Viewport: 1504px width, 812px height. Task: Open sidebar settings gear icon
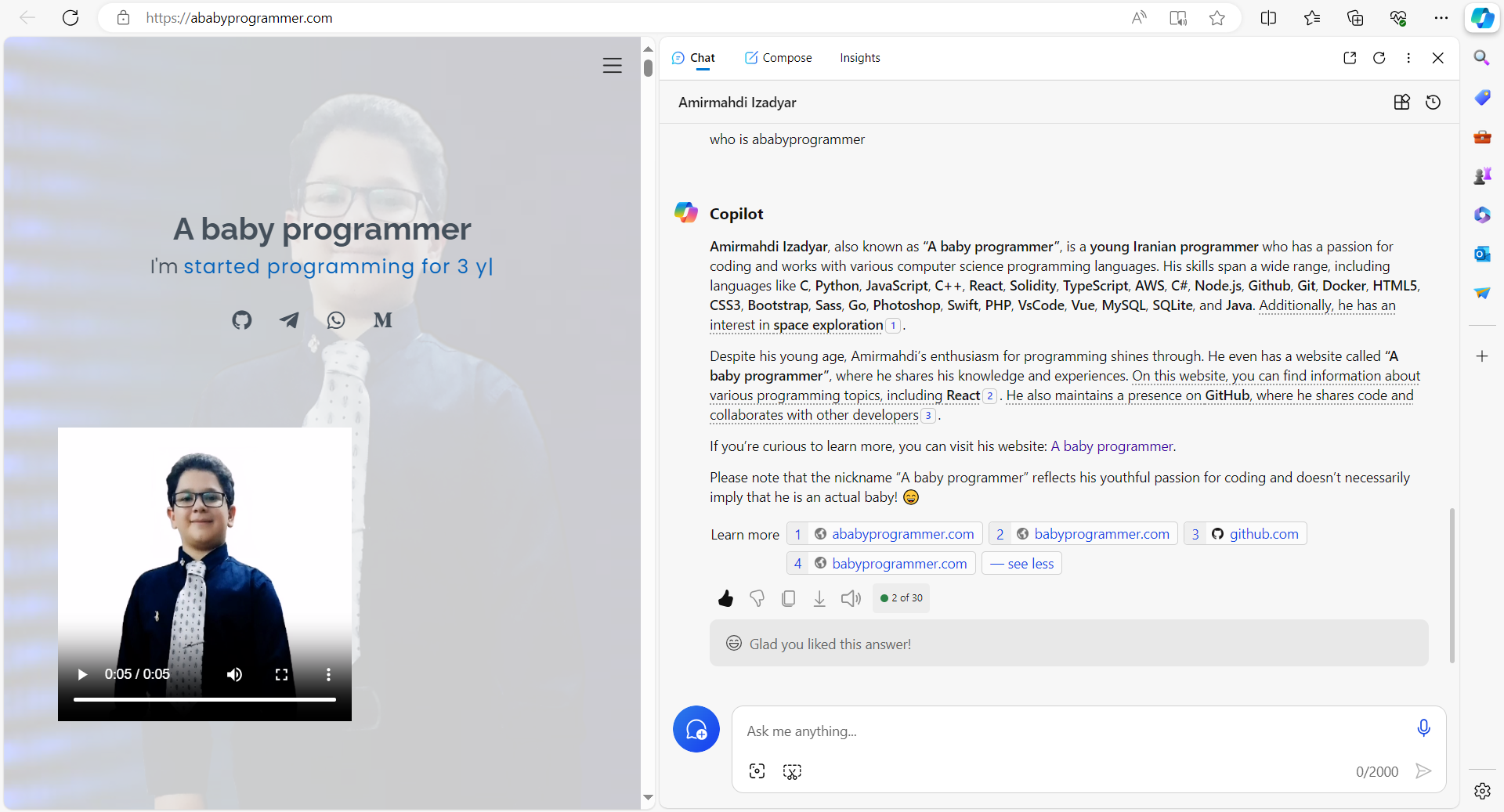(1481, 791)
